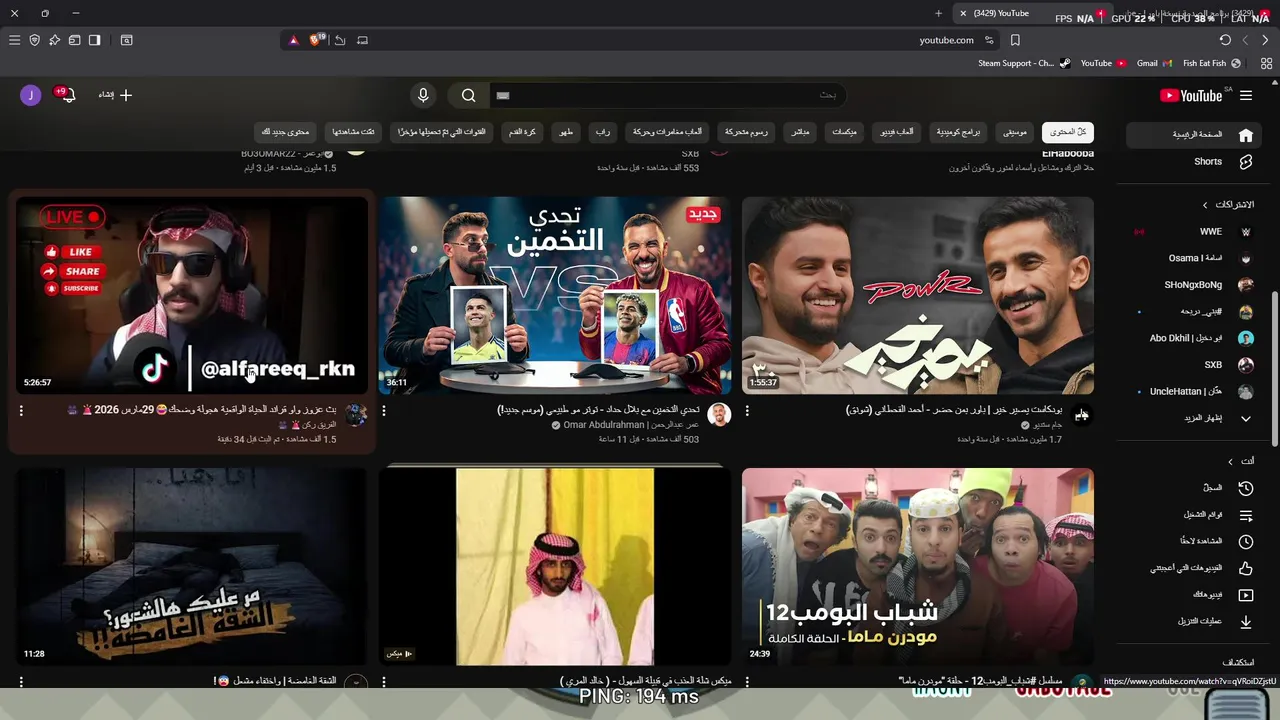Click the search magnifier button

468,95
